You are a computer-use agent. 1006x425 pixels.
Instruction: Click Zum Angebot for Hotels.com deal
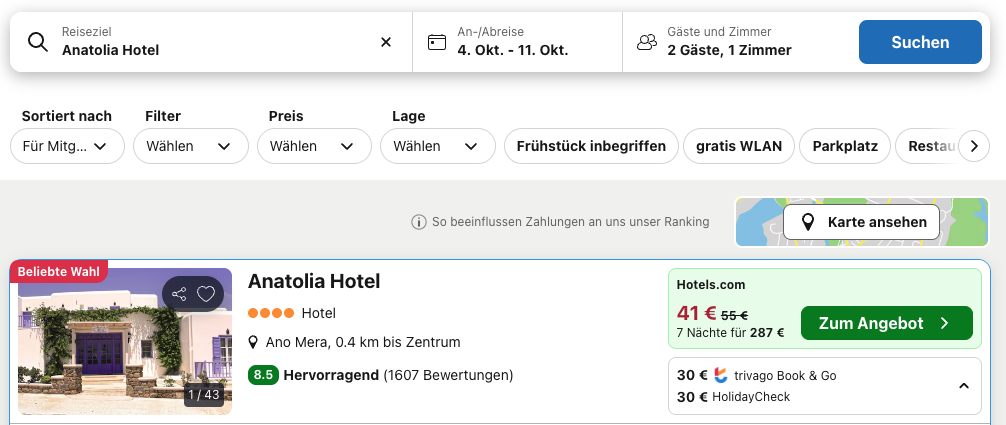click(x=886, y=323)
